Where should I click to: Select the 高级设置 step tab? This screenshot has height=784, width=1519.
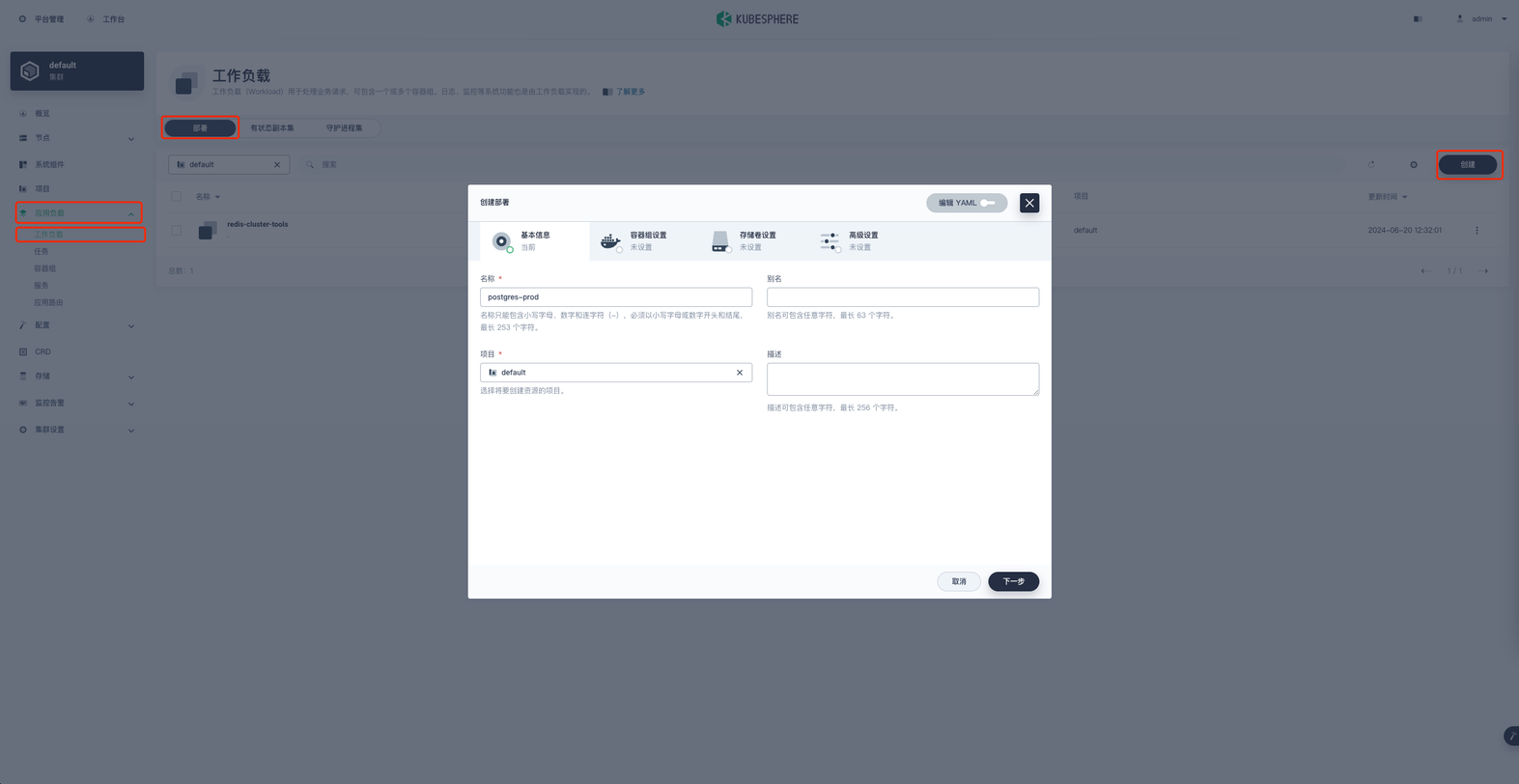pyautogui.click(x=862, y=241)
